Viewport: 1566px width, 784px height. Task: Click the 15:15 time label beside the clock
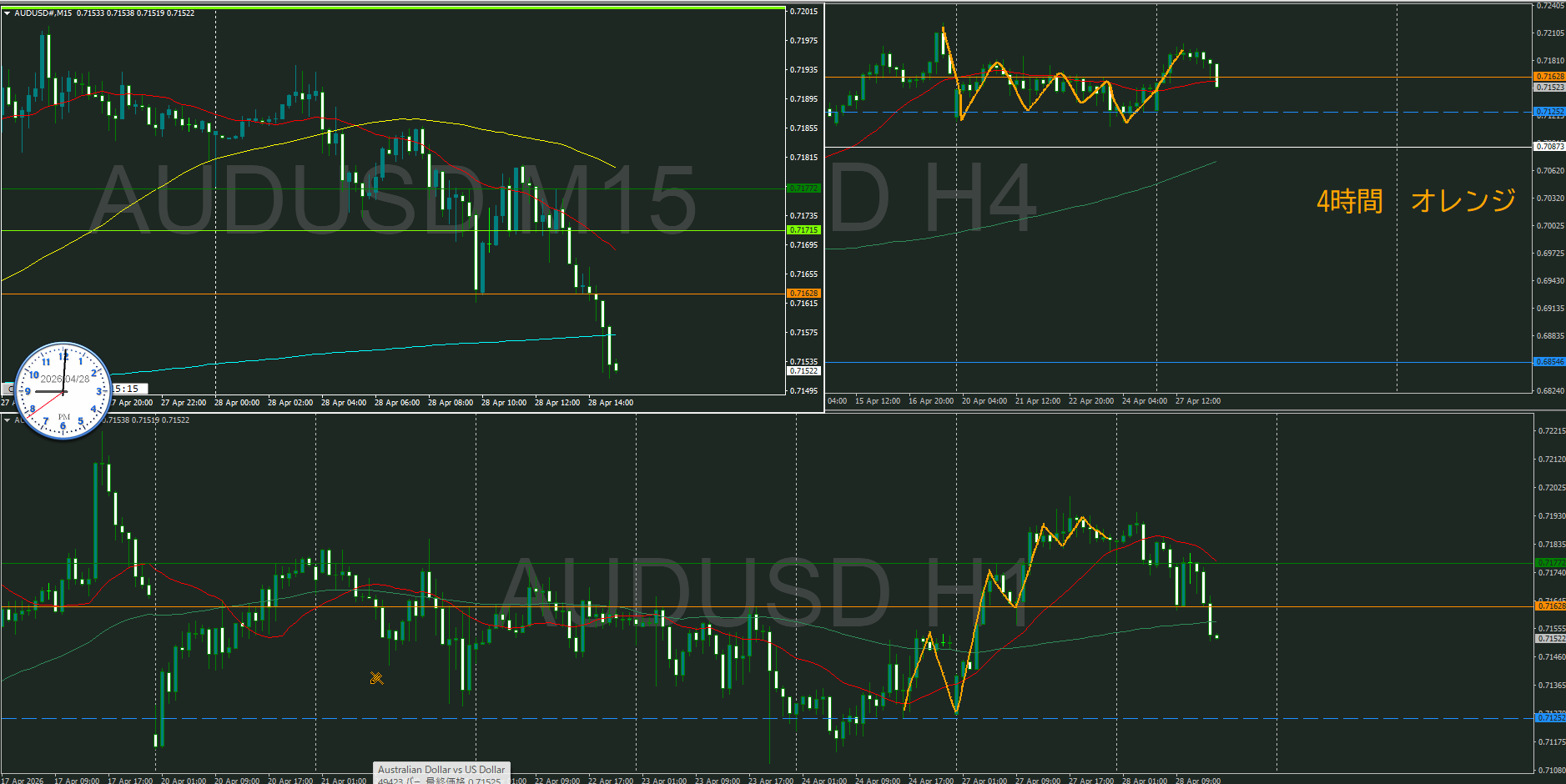[x=128, y=389]
